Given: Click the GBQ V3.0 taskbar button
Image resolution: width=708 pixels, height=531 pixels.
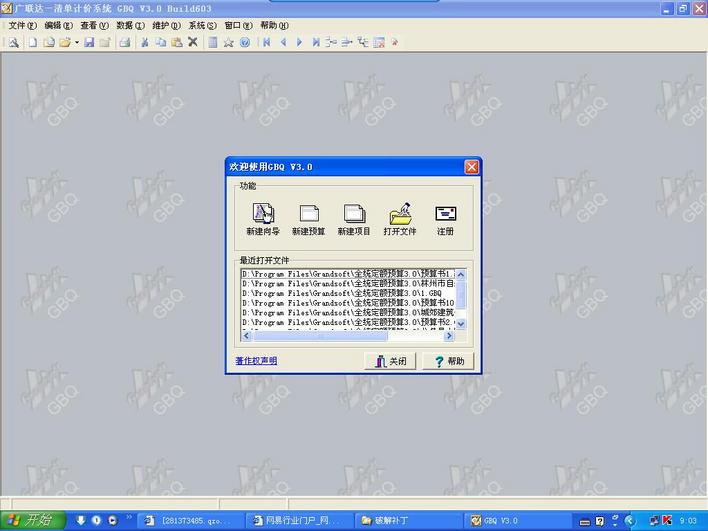Looking at the screenshot, I should 518,521.
